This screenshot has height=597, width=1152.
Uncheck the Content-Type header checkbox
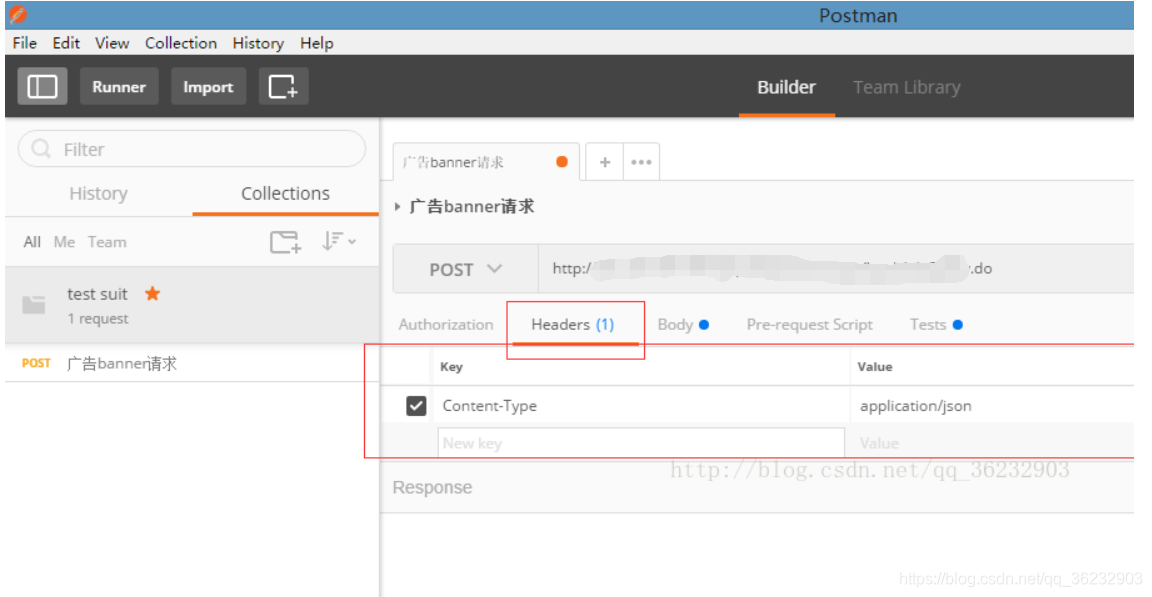coord(416,405)
